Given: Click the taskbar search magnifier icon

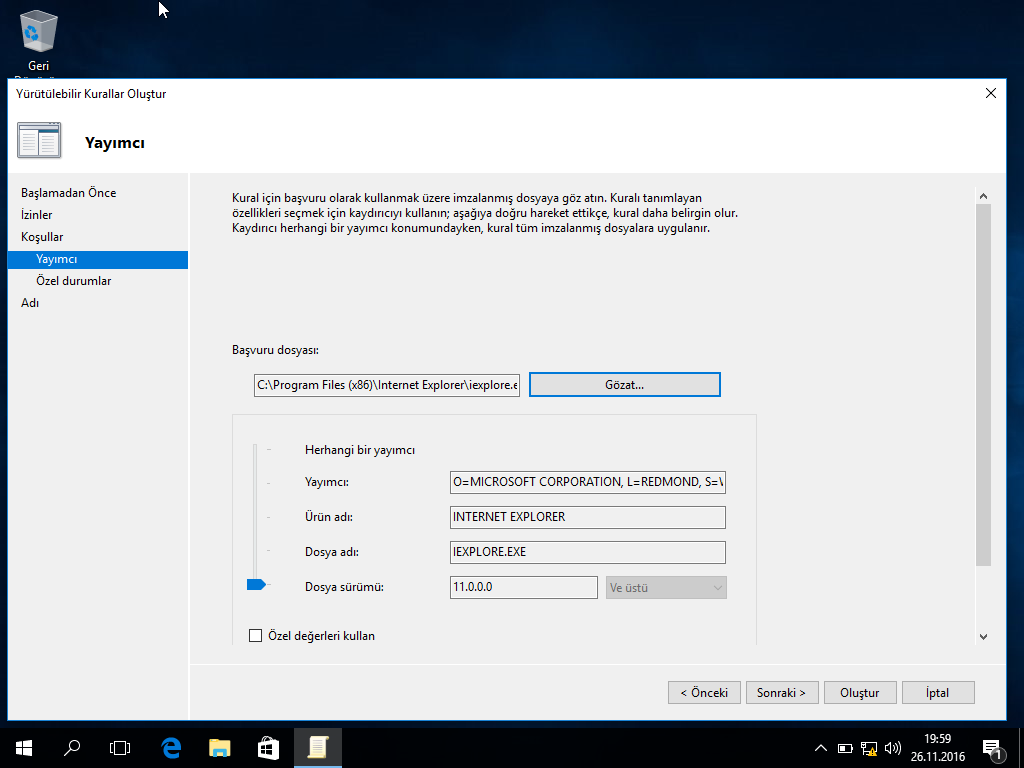Looking at the screenshot, I should 72,747.
